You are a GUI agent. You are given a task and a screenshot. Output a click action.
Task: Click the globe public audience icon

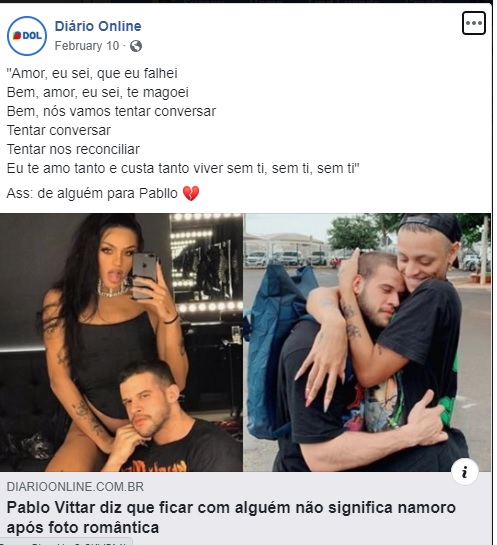tap(136, 46)
